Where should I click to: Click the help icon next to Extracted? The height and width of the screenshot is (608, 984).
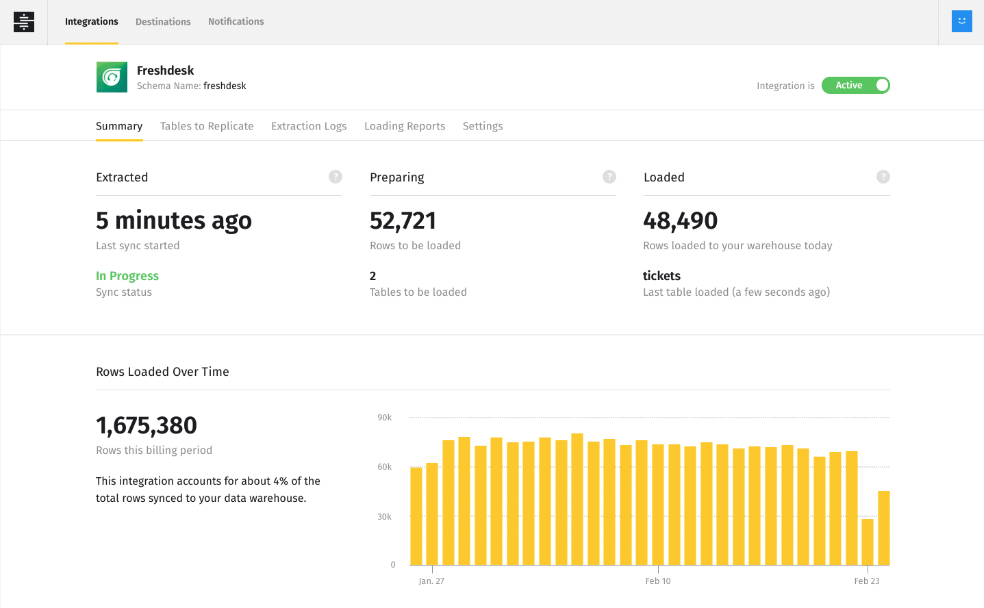(x=335, y=176)
